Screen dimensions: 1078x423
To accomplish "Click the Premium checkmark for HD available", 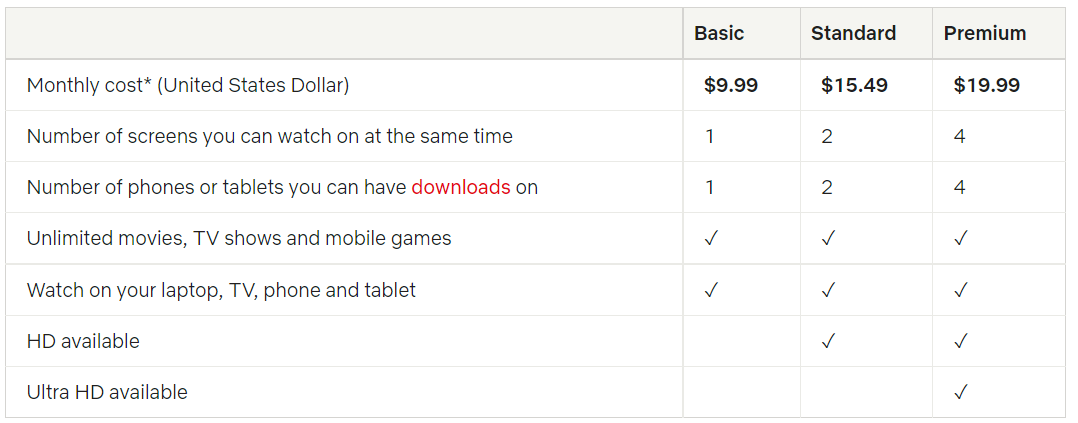I will click(x=960, y=341).
